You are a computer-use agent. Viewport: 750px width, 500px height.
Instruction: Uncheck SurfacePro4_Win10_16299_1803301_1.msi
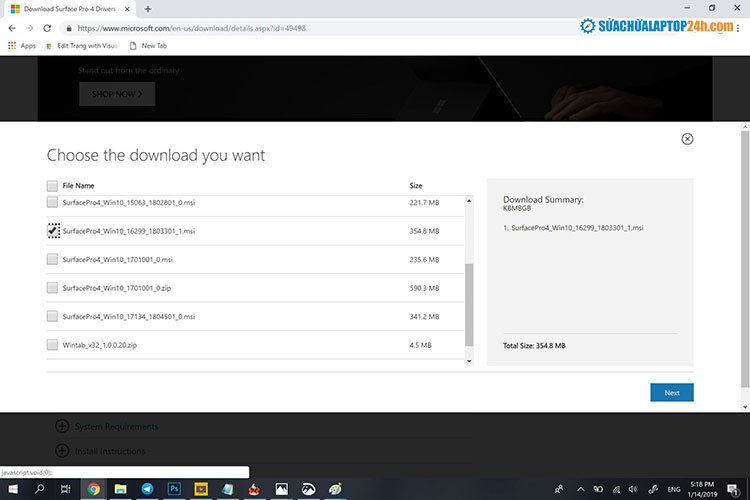pyautogui.click(x=53, y=231)
